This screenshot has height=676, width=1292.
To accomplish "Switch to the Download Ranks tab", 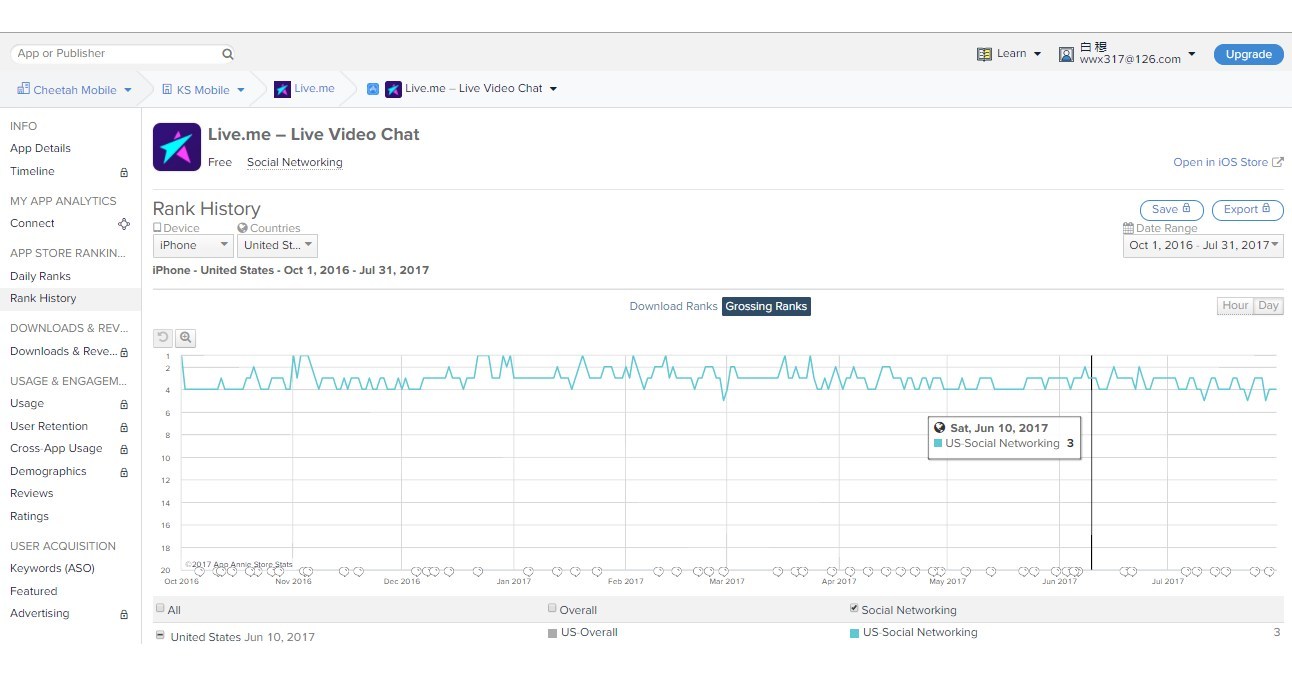I will [673, 306].
